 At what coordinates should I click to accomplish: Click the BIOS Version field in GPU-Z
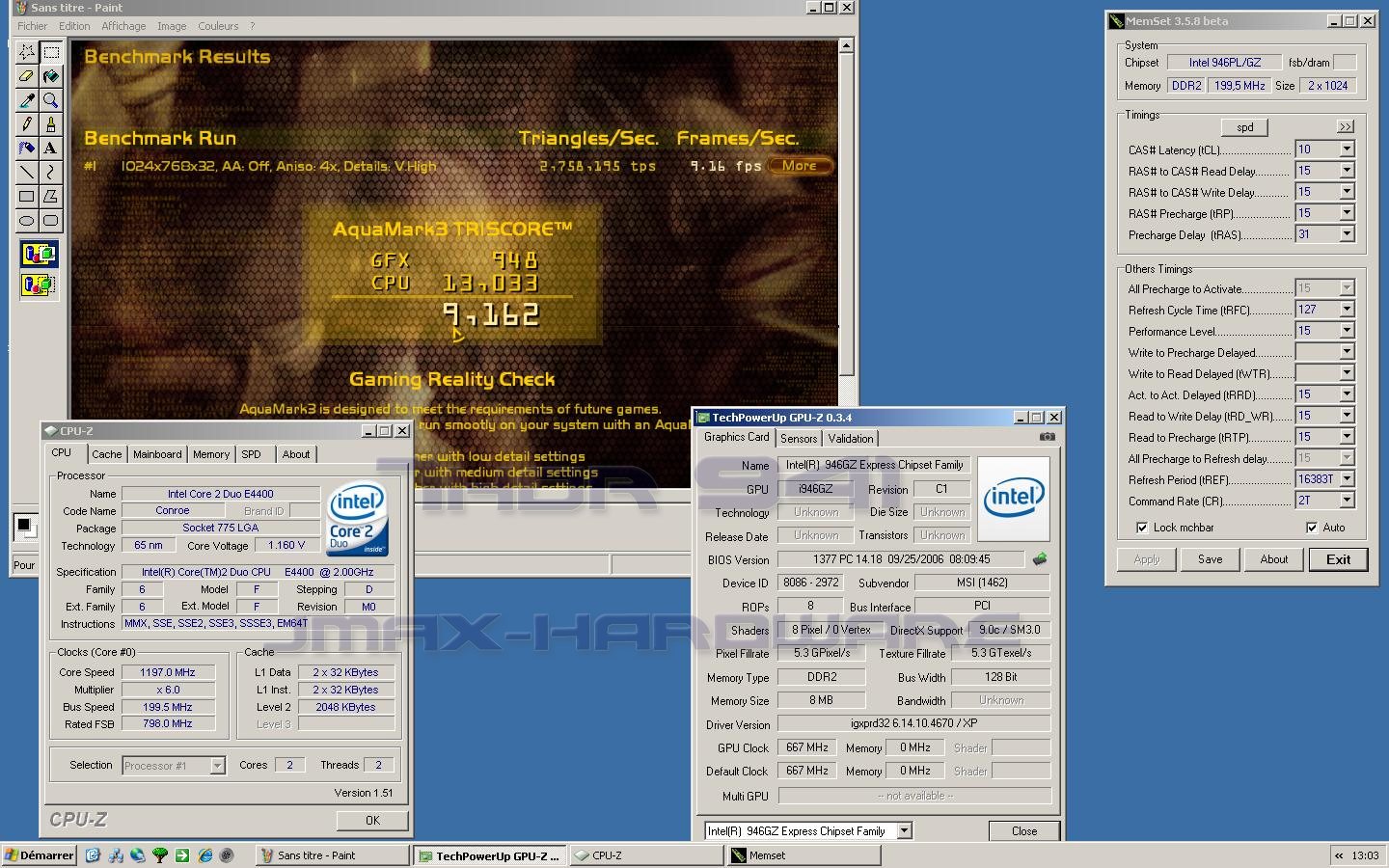coord(901,559)
